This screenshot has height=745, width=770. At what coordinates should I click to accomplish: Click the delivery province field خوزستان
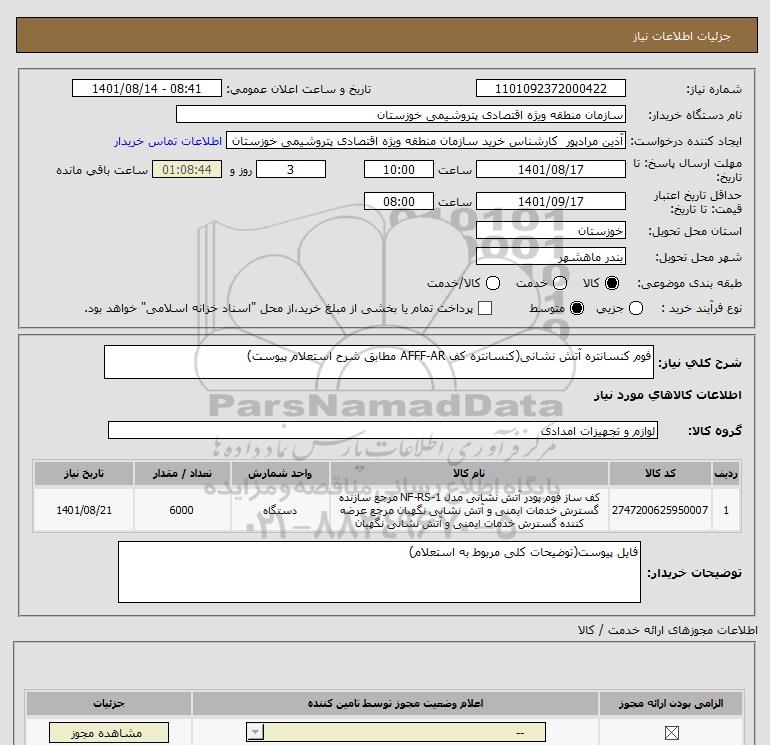pos(550,230)
